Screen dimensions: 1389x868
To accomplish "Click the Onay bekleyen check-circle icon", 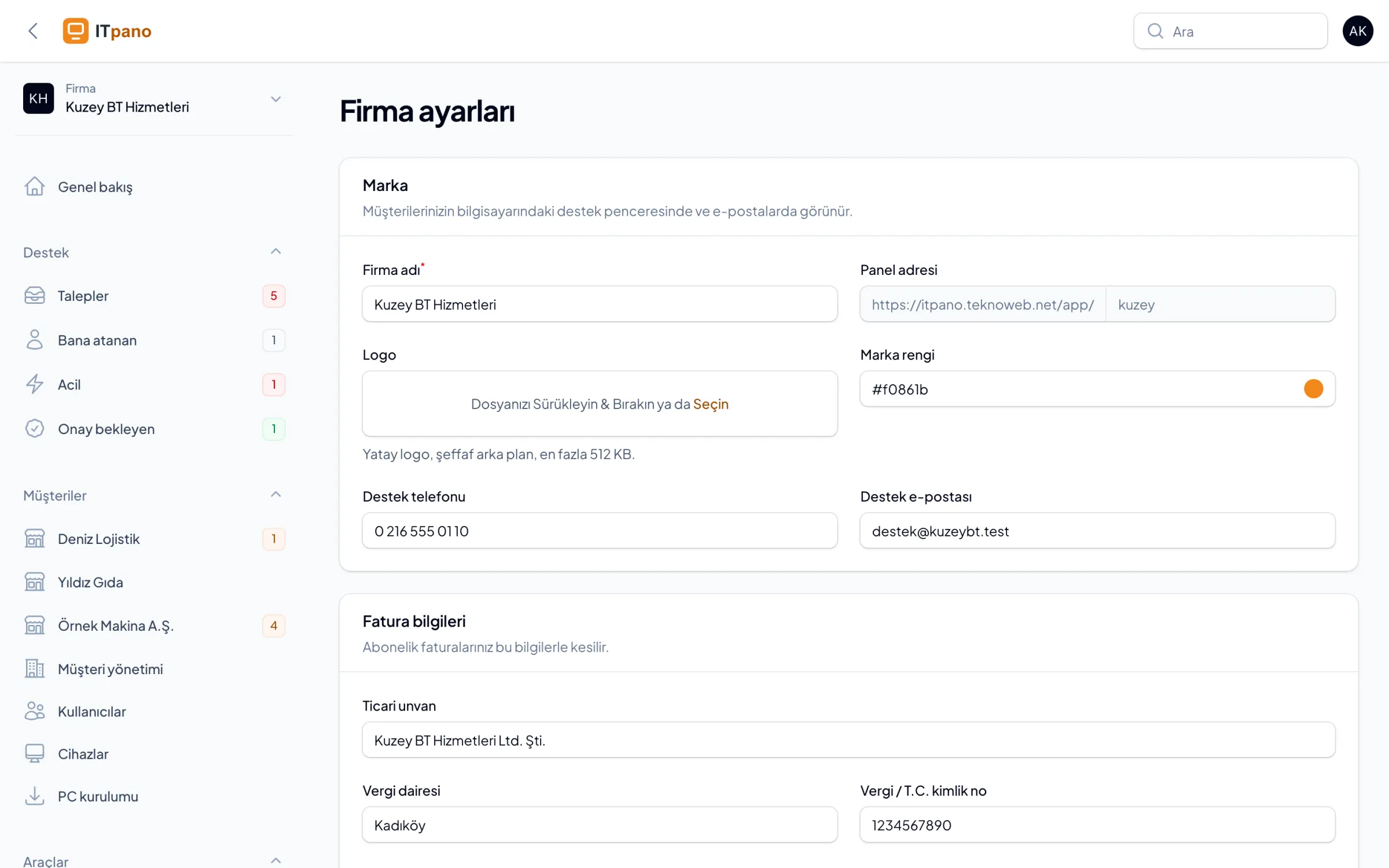I will pyautogui.click(x=35, y=428).
